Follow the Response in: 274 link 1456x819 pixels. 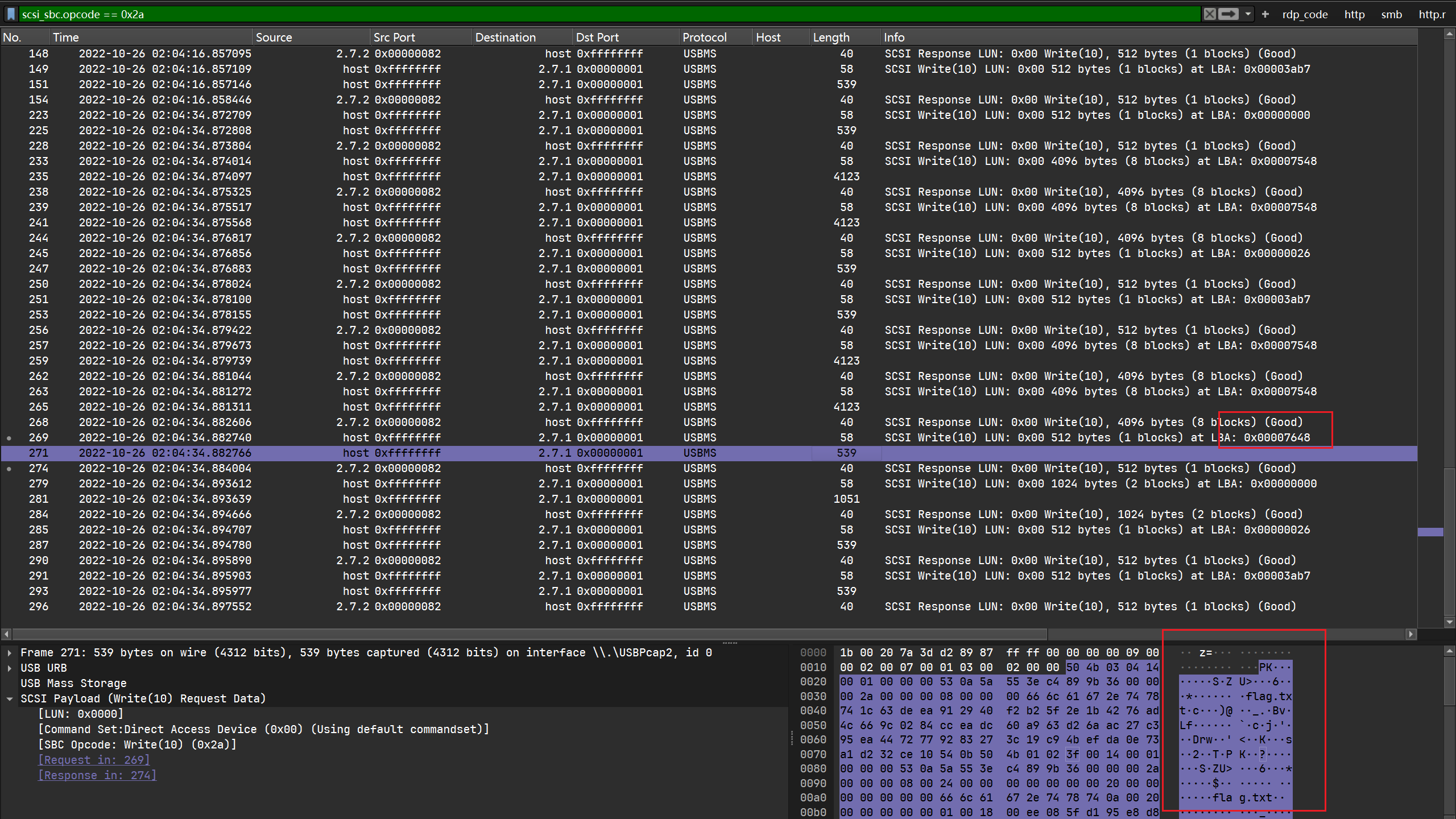pos(97,775)
